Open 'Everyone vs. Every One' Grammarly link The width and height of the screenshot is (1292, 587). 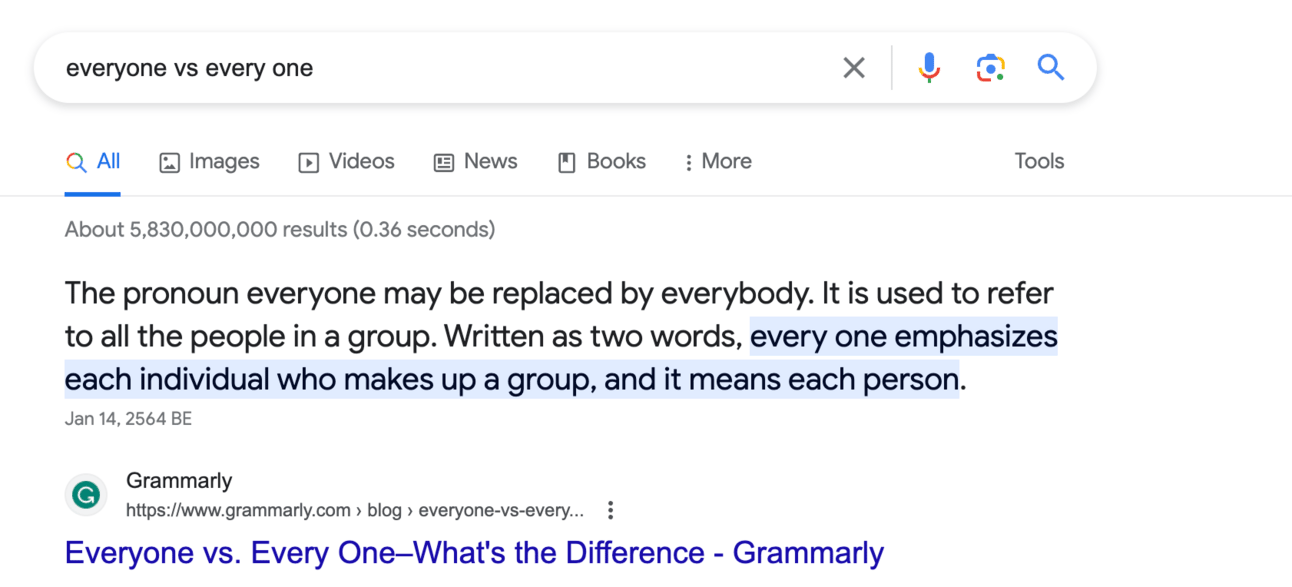click(x=474, y=553)
